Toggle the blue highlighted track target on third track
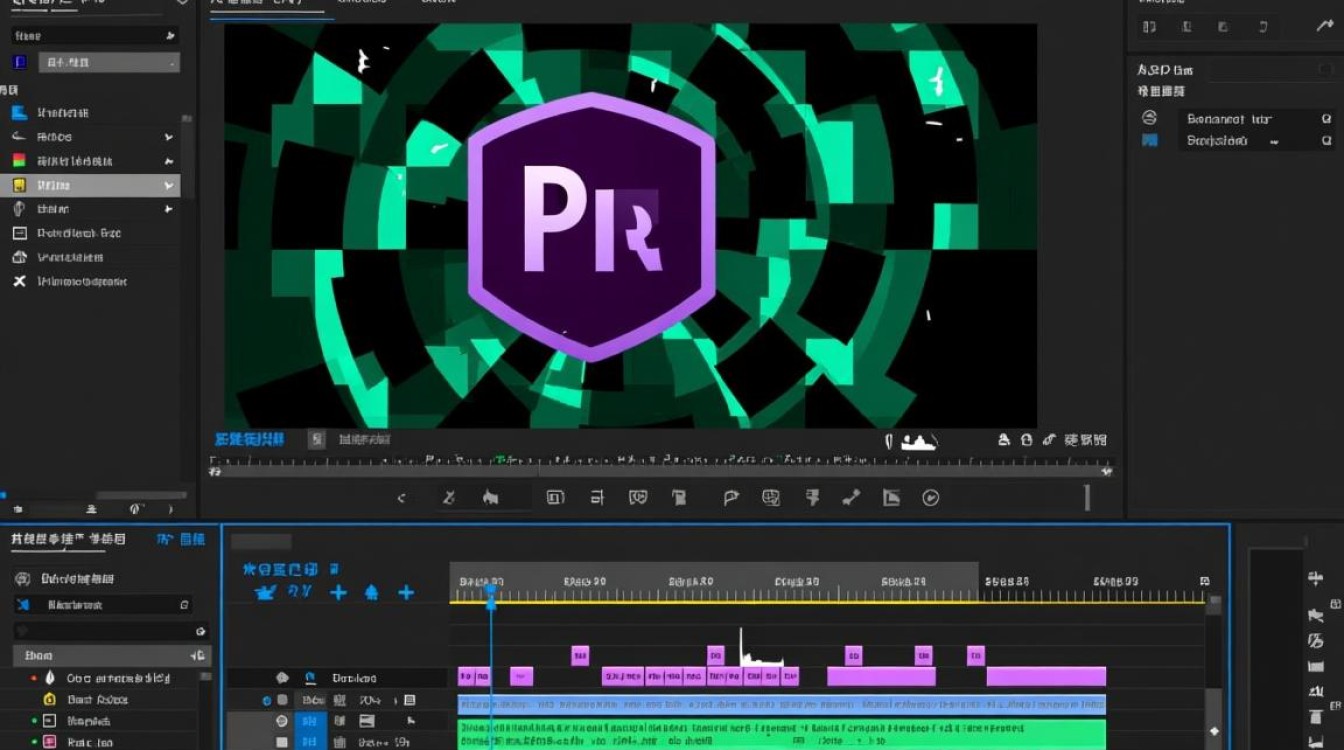1344x750 pixels. [311, 721]
